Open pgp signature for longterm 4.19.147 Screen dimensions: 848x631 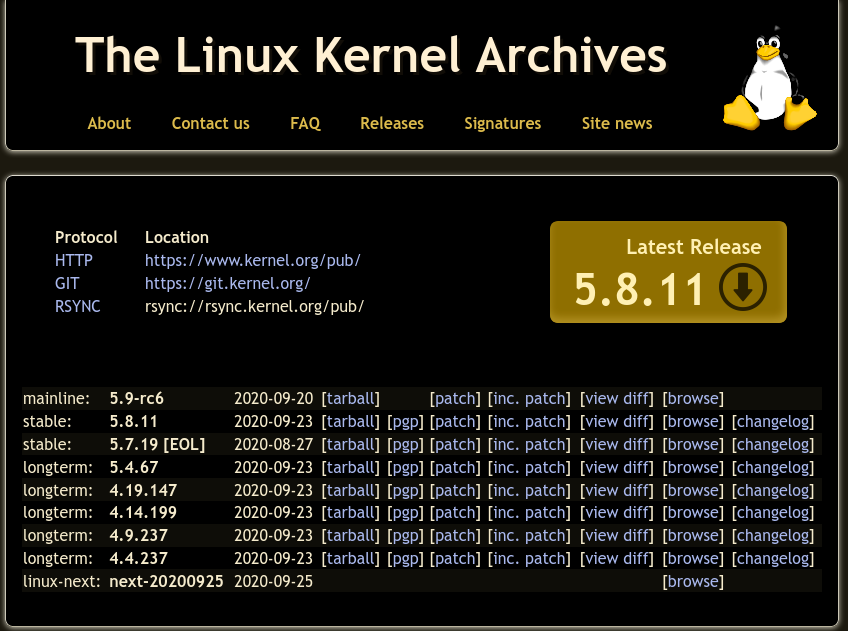coord(405,490)
